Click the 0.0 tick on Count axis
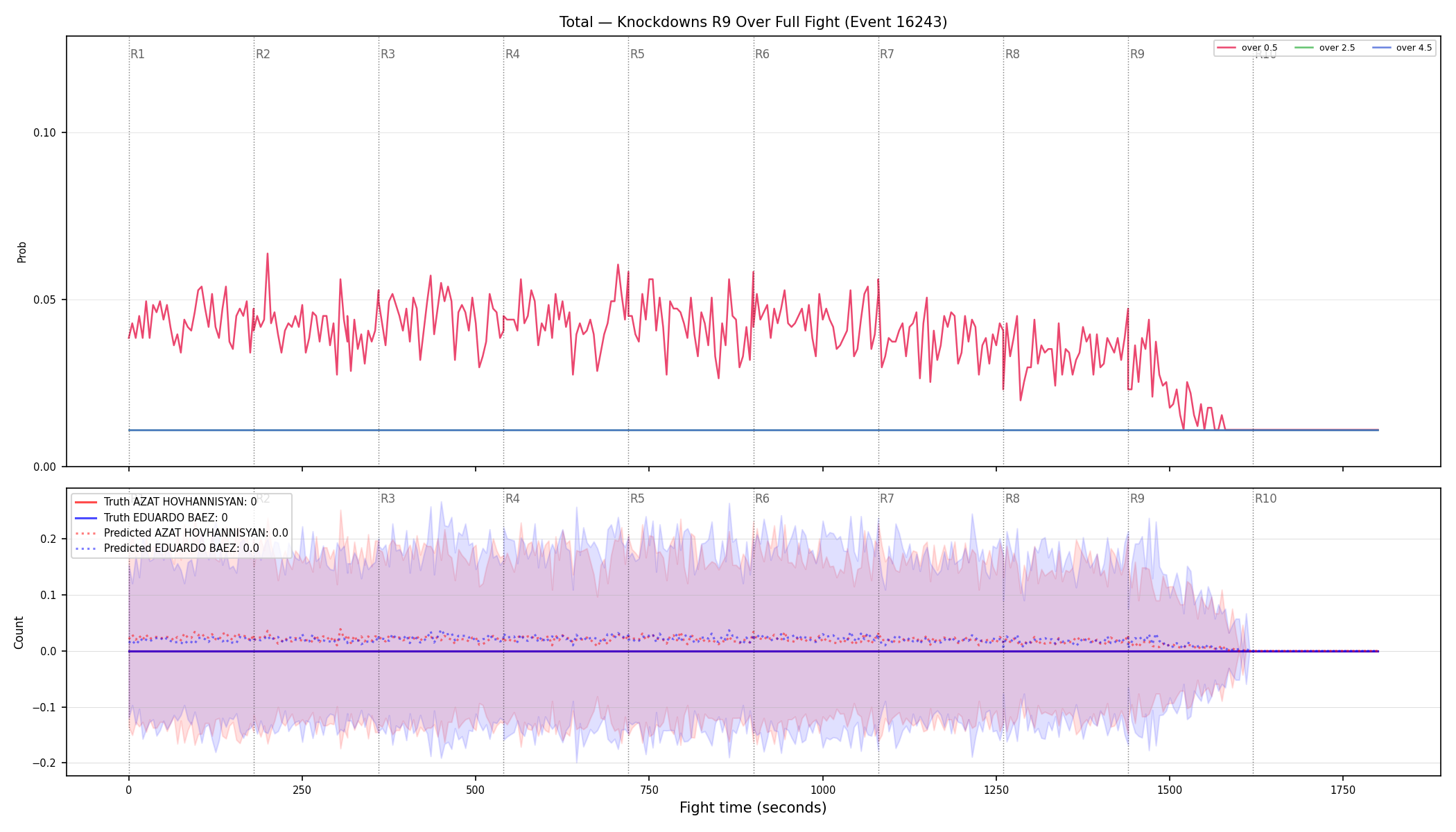Image resolution: width=1456 pixels, height=832 pixels. tap(48, 652)
